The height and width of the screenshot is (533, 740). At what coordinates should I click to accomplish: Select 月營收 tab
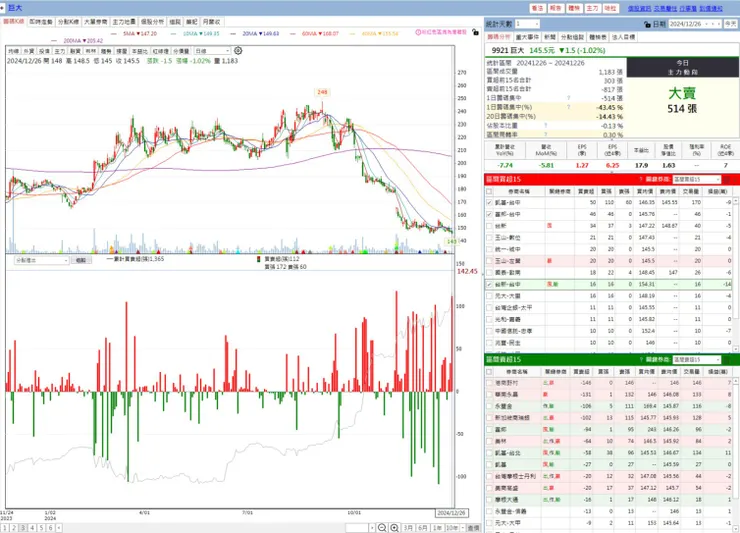211,22
